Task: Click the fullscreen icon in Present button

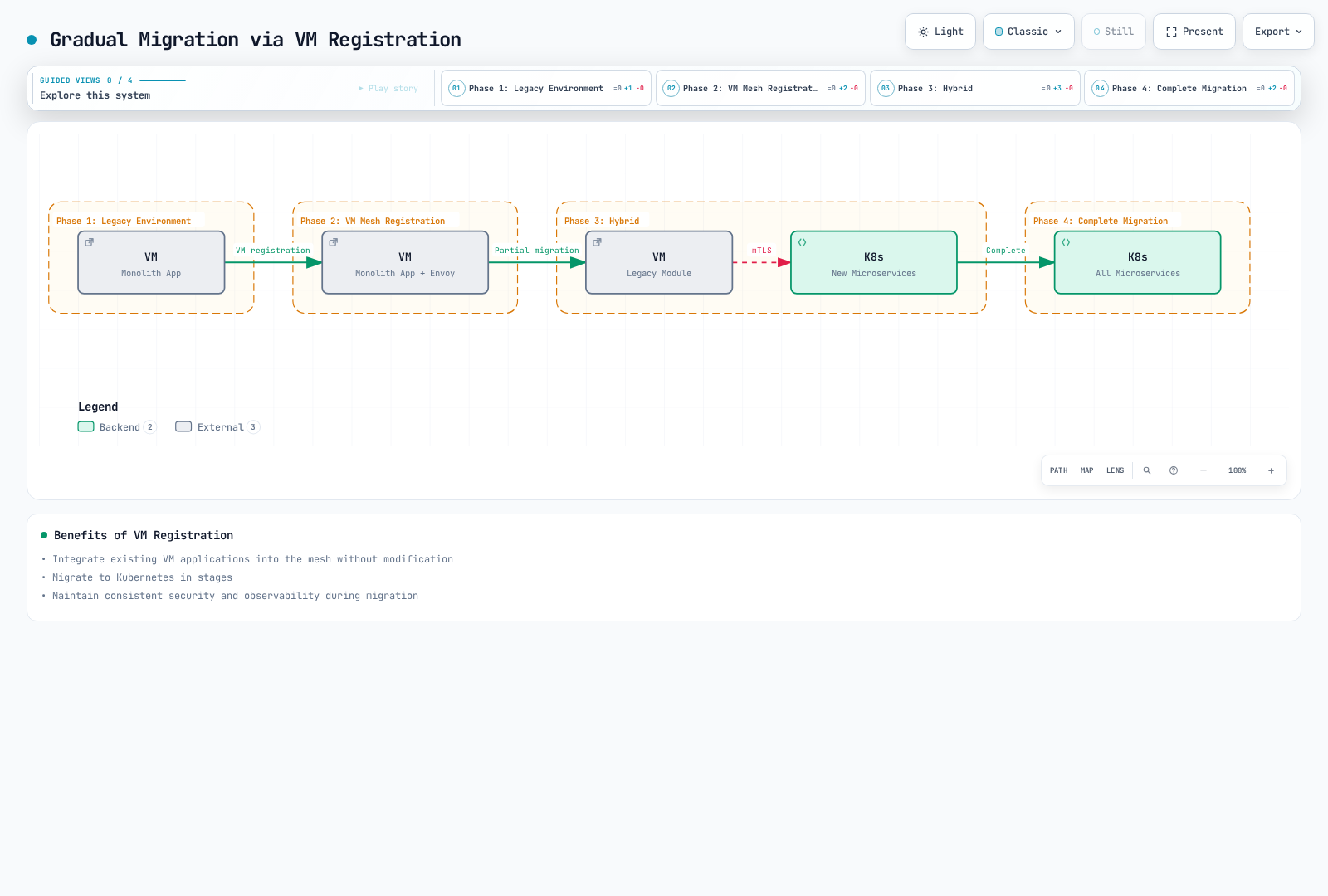Action: click(x=1171, y=32)
